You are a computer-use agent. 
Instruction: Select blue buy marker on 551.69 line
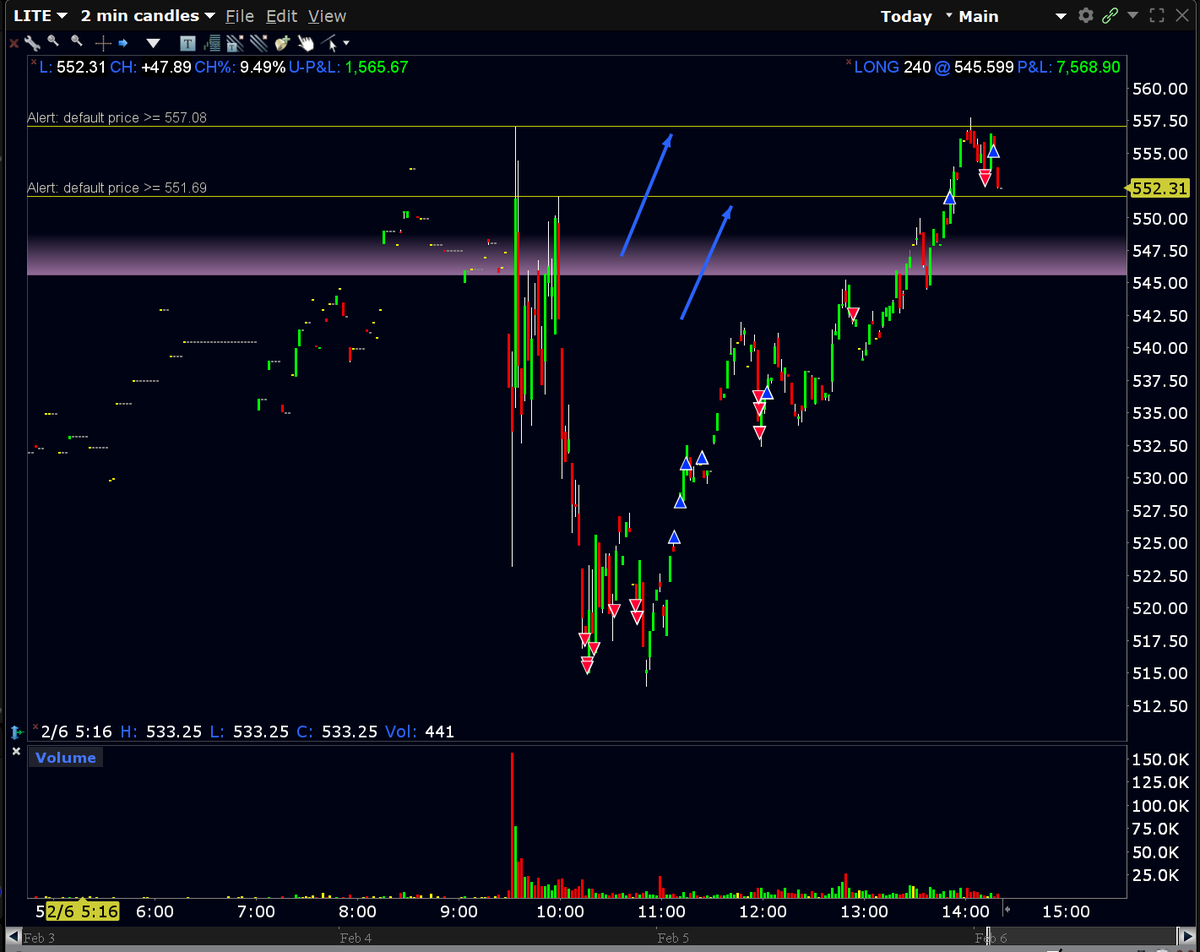(949, 198)
